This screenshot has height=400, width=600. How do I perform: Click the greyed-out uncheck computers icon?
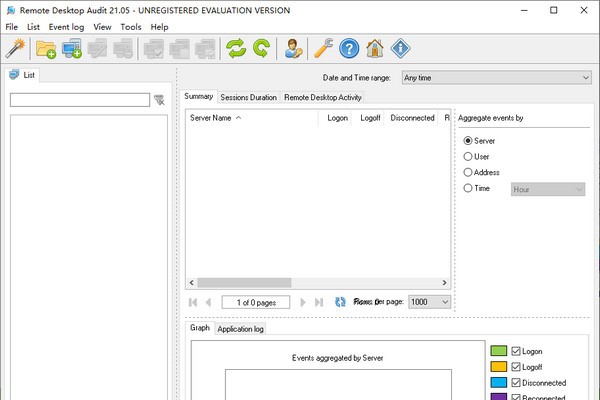179,49
